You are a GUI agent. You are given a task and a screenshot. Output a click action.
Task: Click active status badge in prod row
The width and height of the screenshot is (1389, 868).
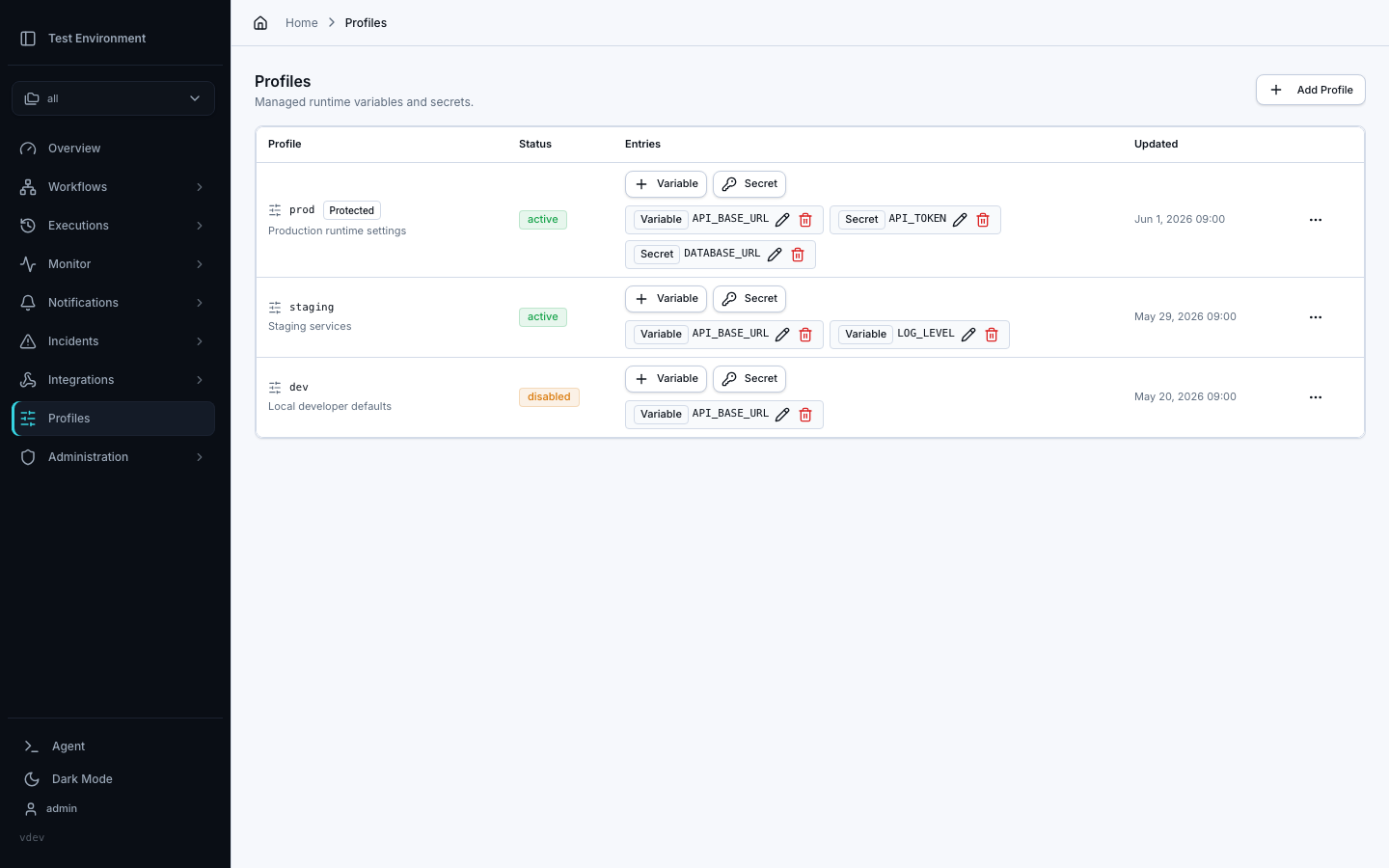pos(543,220)
